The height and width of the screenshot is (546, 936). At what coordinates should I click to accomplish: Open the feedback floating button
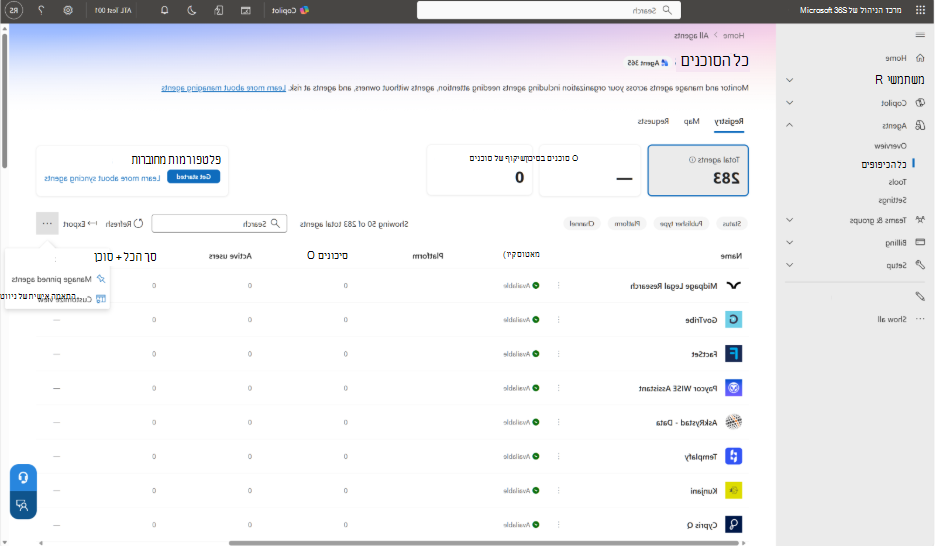[x=23, y=505]
